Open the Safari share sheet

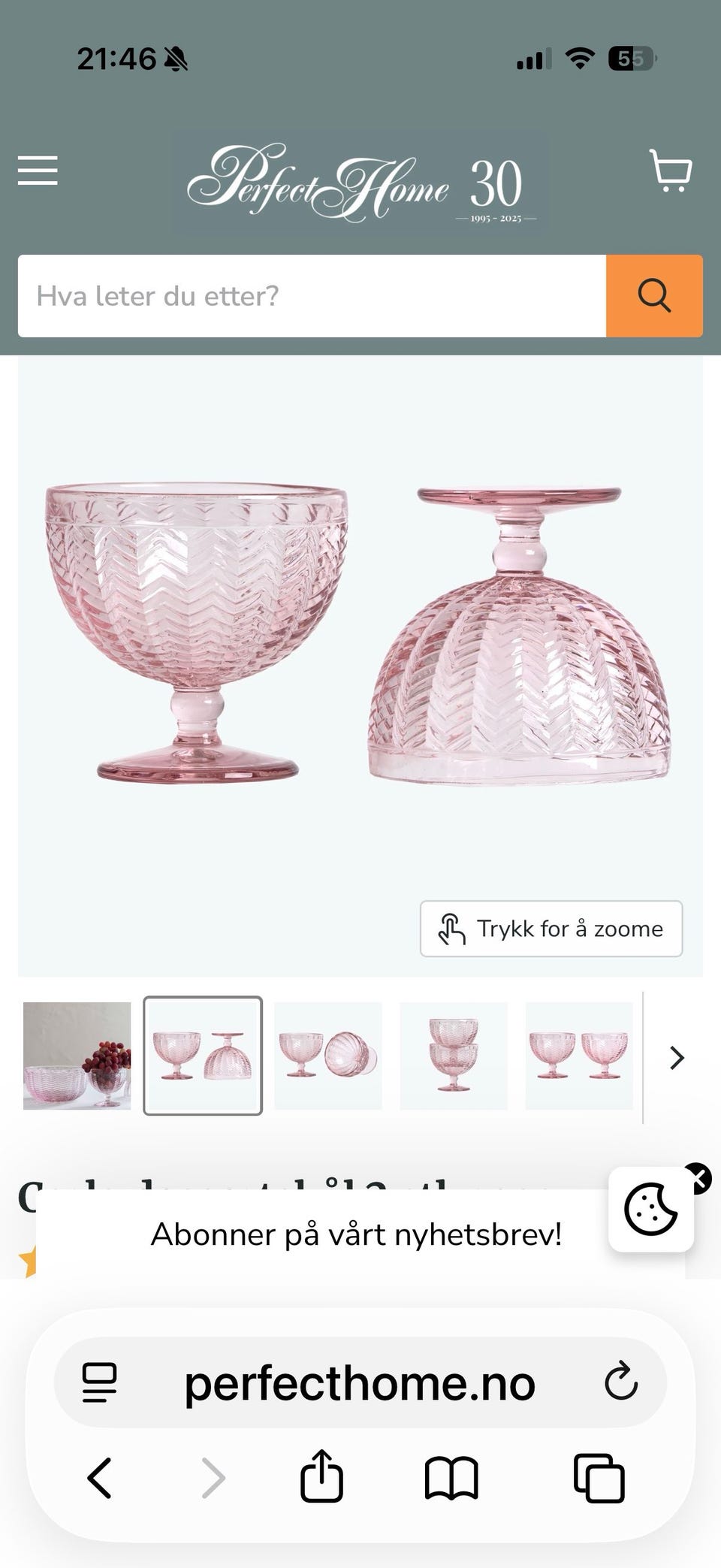[x=322, y=1476]
